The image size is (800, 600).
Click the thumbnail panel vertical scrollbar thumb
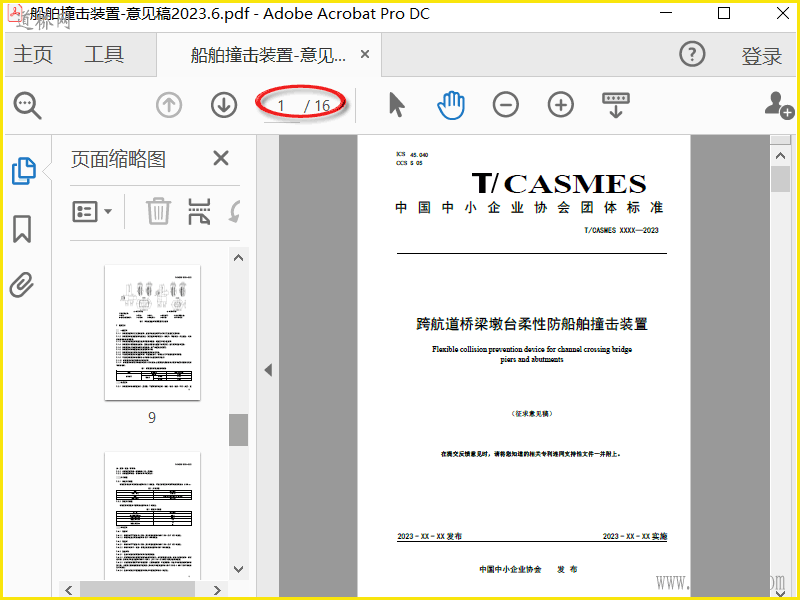[238, 430]
